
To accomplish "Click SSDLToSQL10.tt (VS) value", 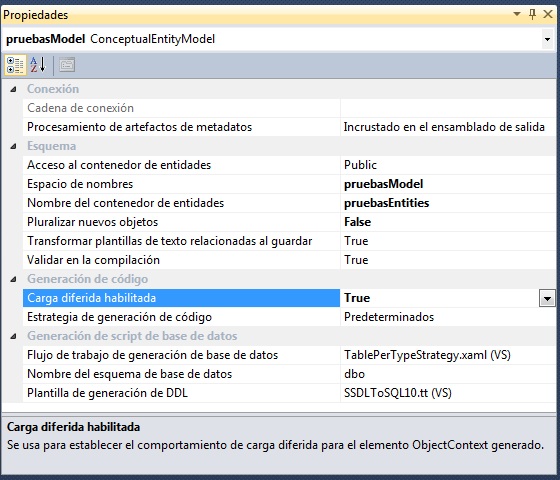I will click(x=398, y=393).
